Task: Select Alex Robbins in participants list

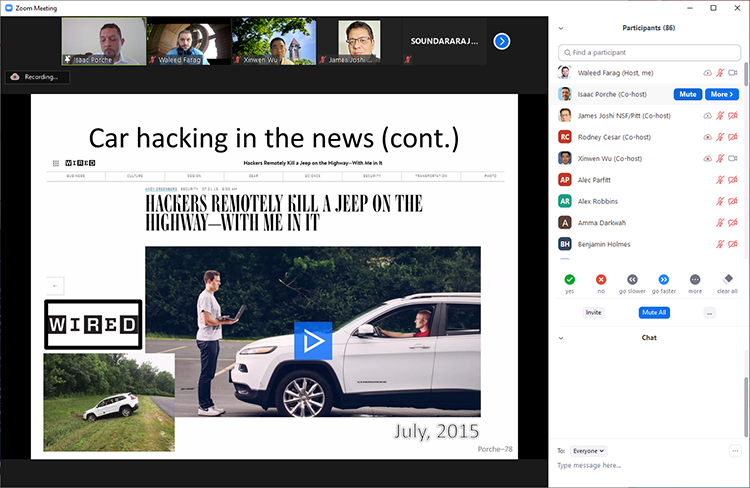Action: [648, 201]
